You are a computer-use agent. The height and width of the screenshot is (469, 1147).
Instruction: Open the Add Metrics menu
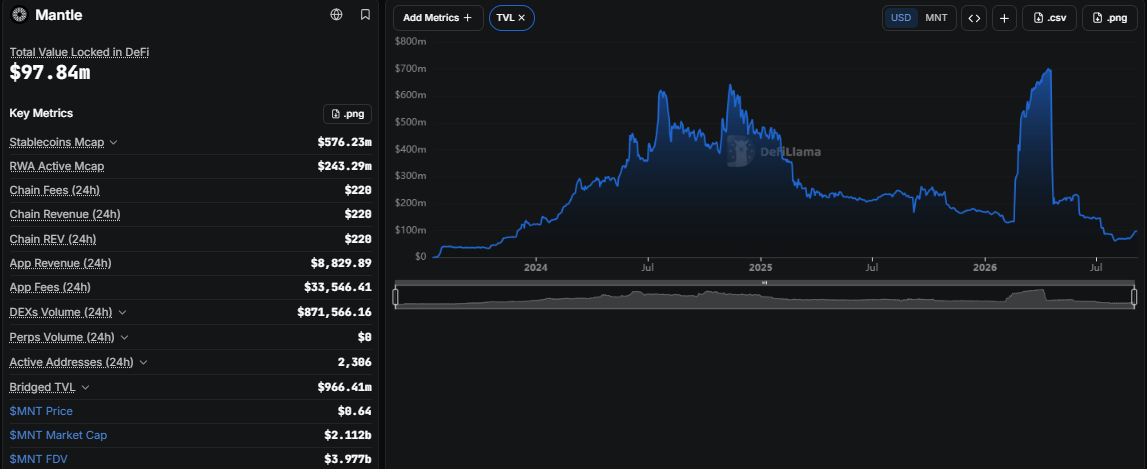pos(438,18)
